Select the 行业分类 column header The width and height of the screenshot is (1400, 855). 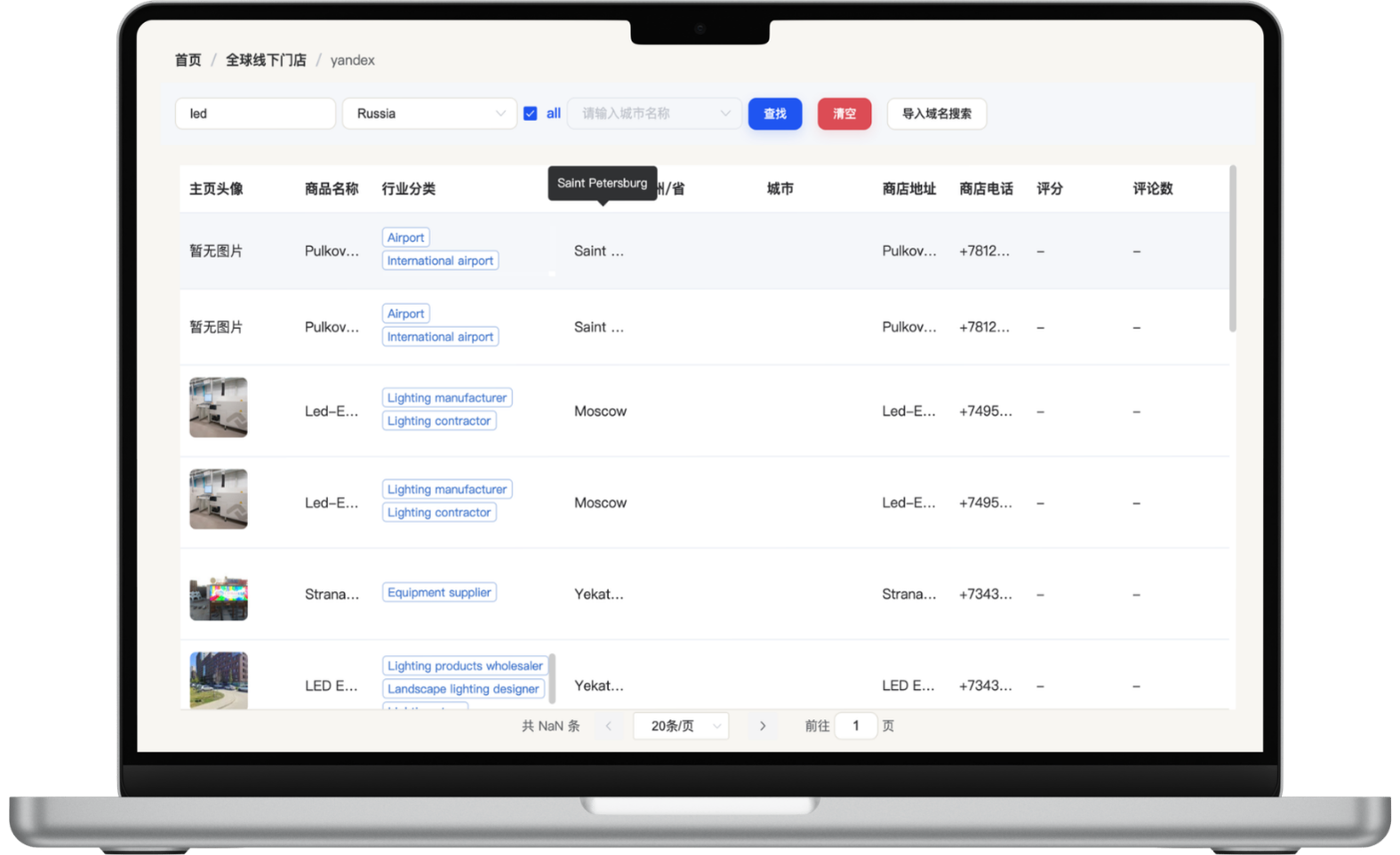tap(409, 188)
